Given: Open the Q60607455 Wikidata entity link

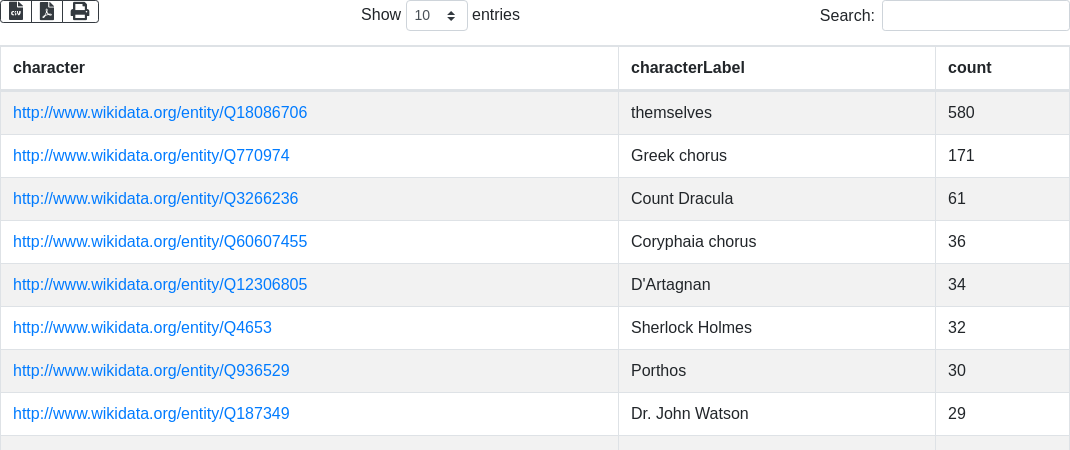Looking at the screenshot, I should click(160, 242).
